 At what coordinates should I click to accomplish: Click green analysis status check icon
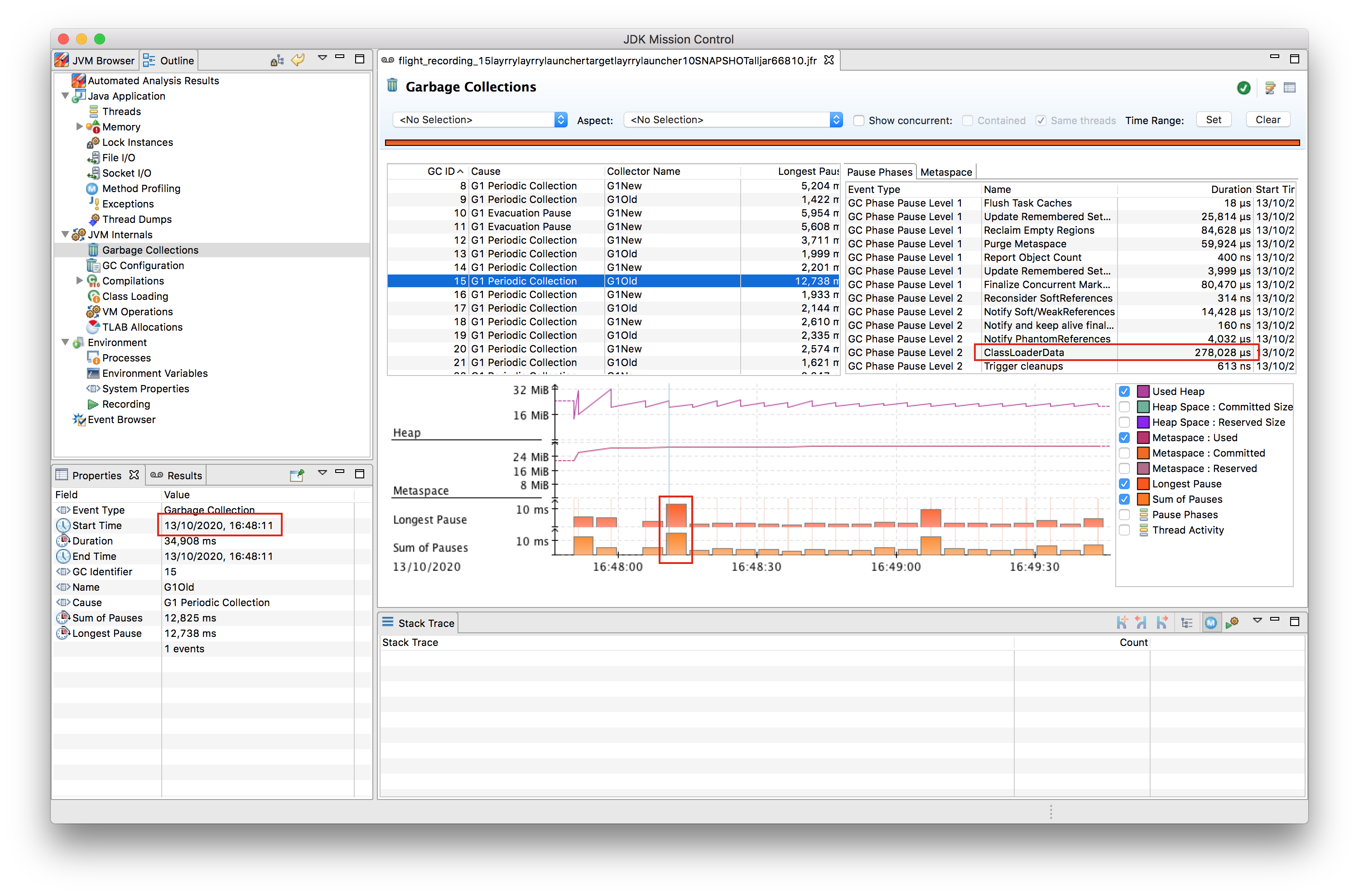1243,88
